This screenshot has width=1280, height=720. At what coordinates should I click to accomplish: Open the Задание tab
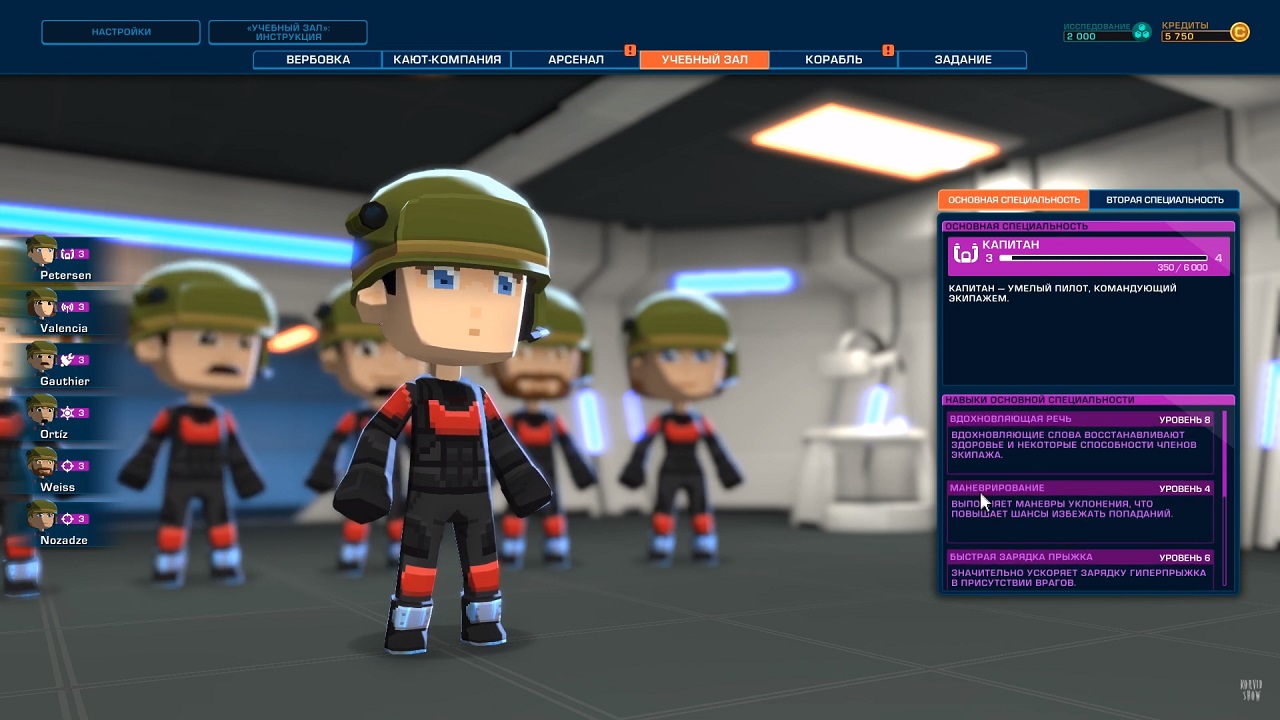[962, 60]
